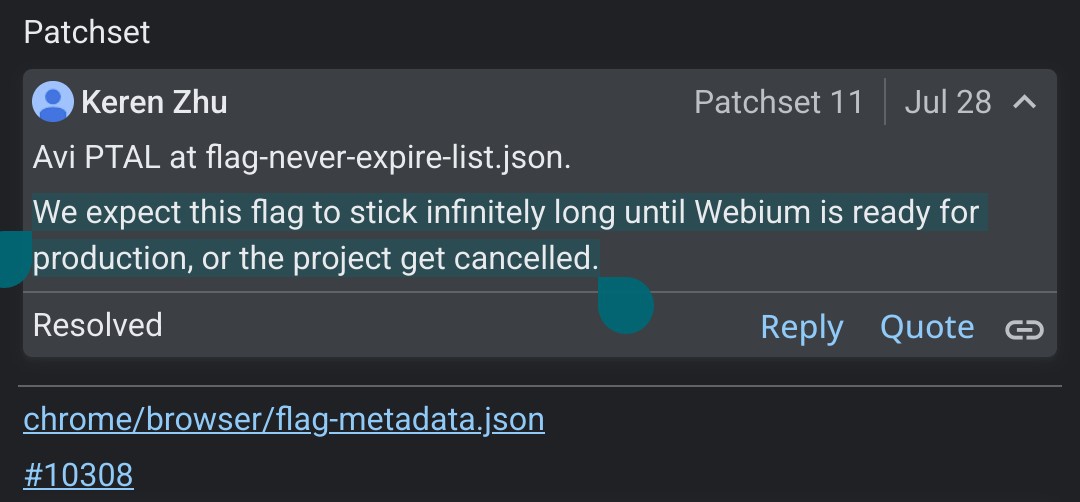This screenshot has height=502, width=1080.
Task: Open chrome/browser/flag-metadata.json file link
Action: pos(284,419)
